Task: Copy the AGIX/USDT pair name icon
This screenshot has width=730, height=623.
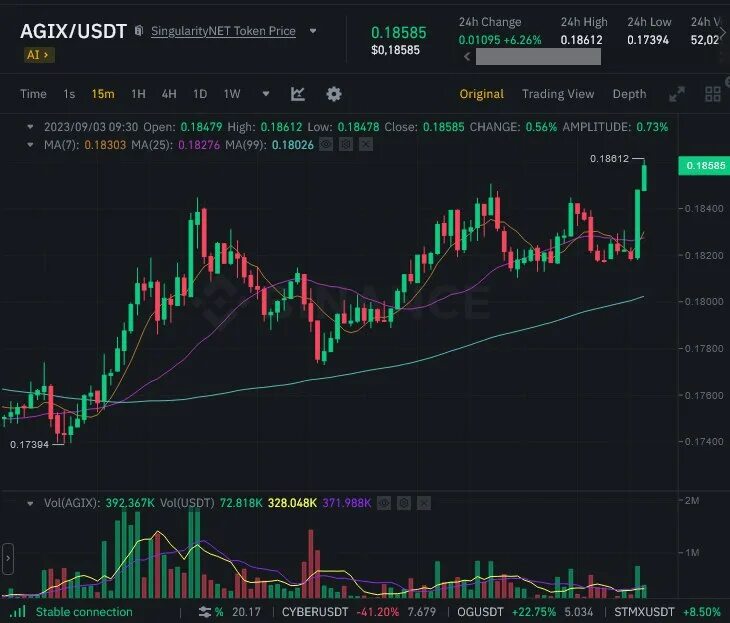Action: click(x=139, y=31)
